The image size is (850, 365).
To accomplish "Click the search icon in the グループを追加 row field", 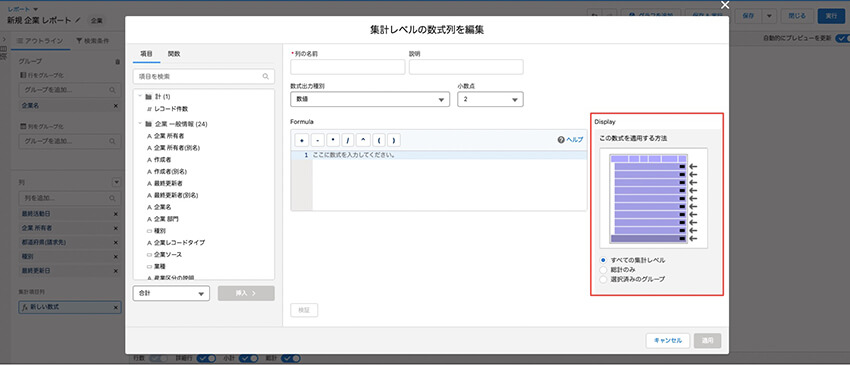I will [112, 89].
